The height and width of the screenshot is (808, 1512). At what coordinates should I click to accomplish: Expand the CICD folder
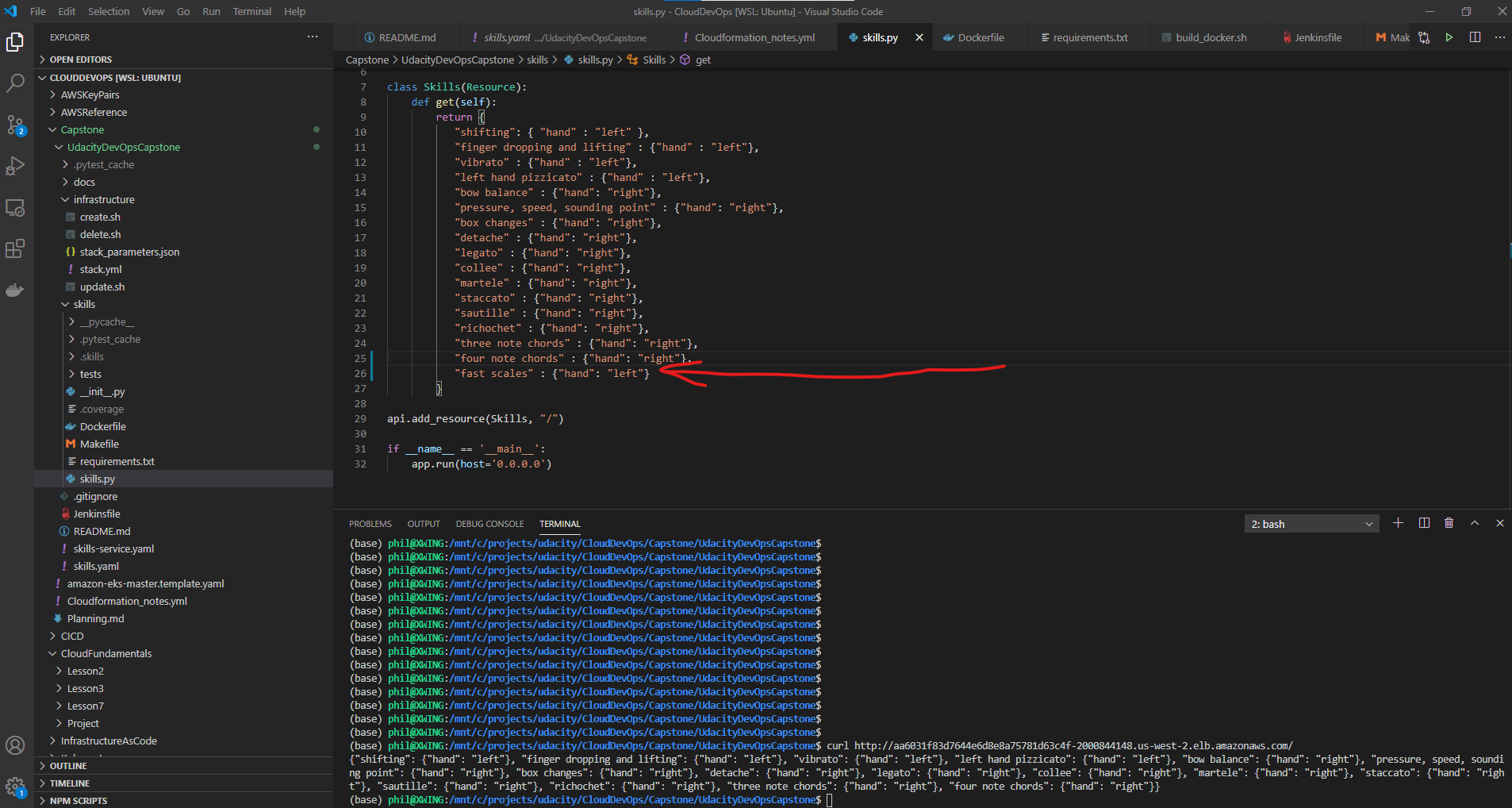click(x=184, y=637)
